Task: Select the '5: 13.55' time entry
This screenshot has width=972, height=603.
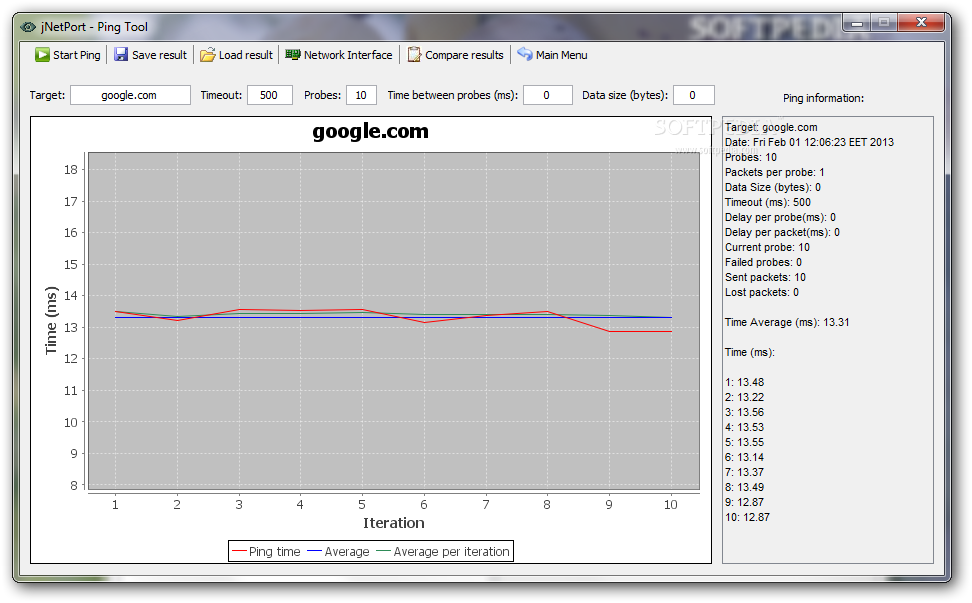Action: [744, 442]
